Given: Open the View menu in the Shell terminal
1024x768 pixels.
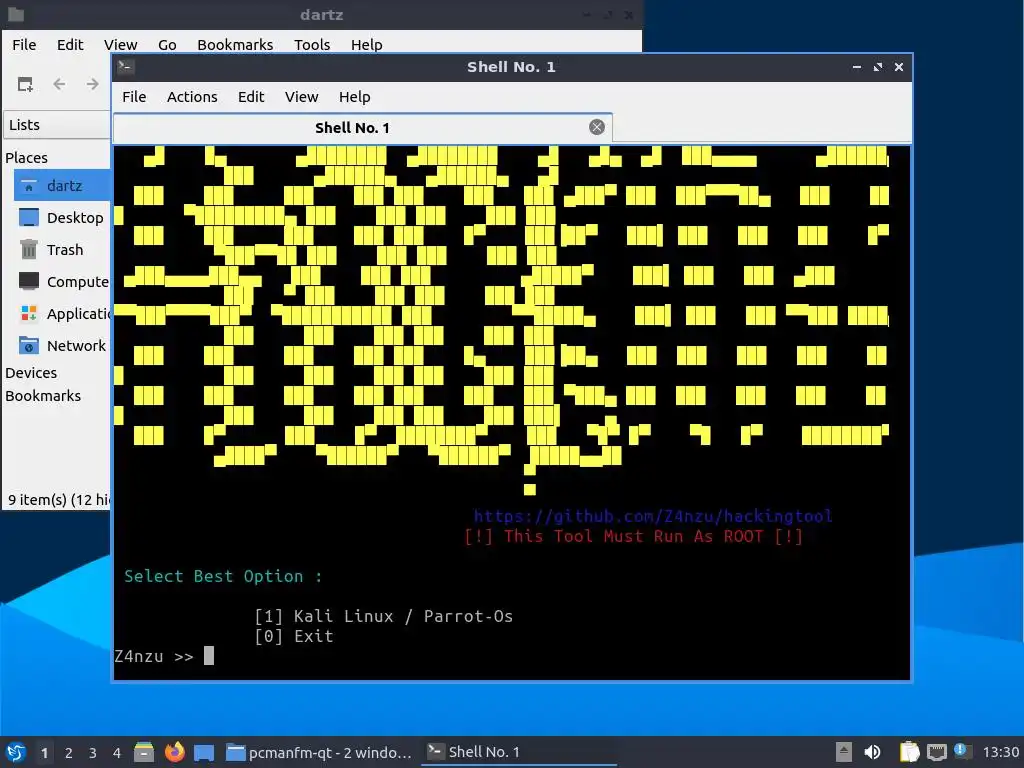Looking at the screenshot, I should pyautogui.click(x=301, y=97).
